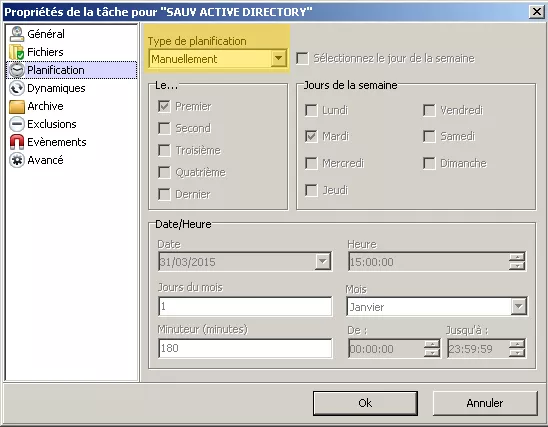548x427 pixels.
Task: Click the Fichiers folder icon
Action: [17, 52]
